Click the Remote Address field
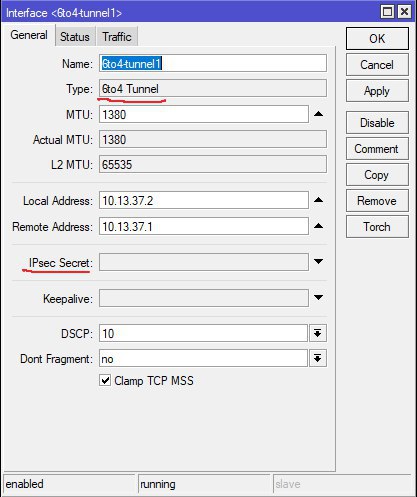 [204, 226]
